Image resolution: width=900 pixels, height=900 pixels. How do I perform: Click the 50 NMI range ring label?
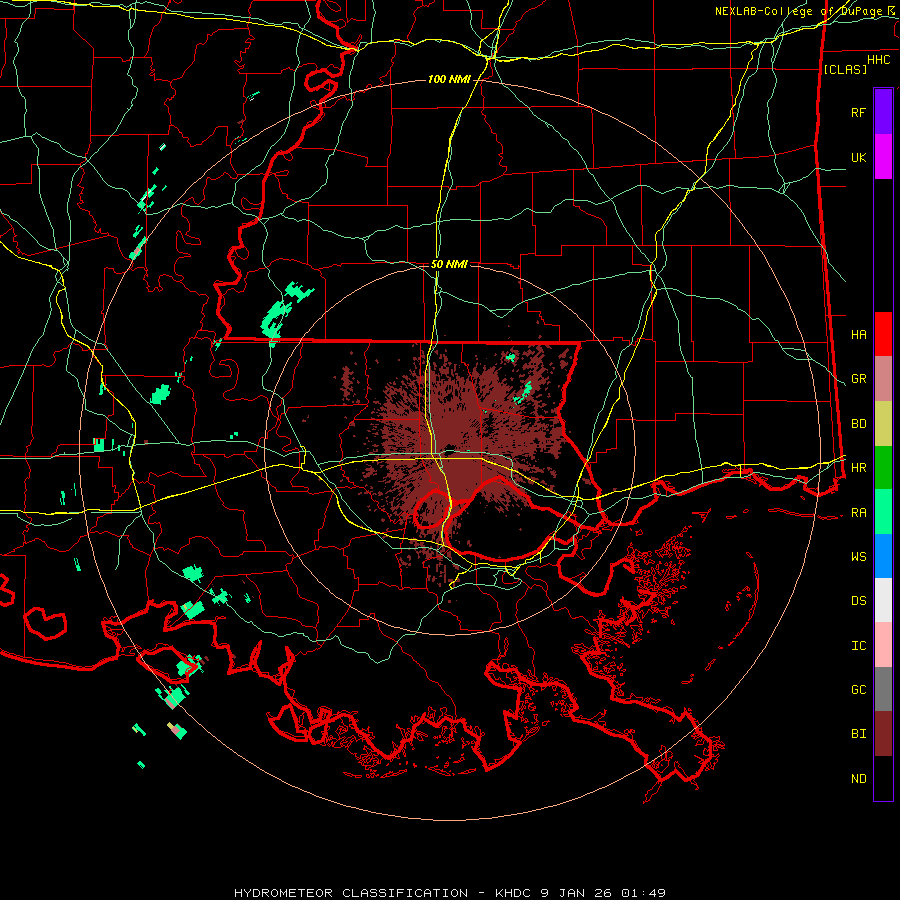[x=449, y=264]
